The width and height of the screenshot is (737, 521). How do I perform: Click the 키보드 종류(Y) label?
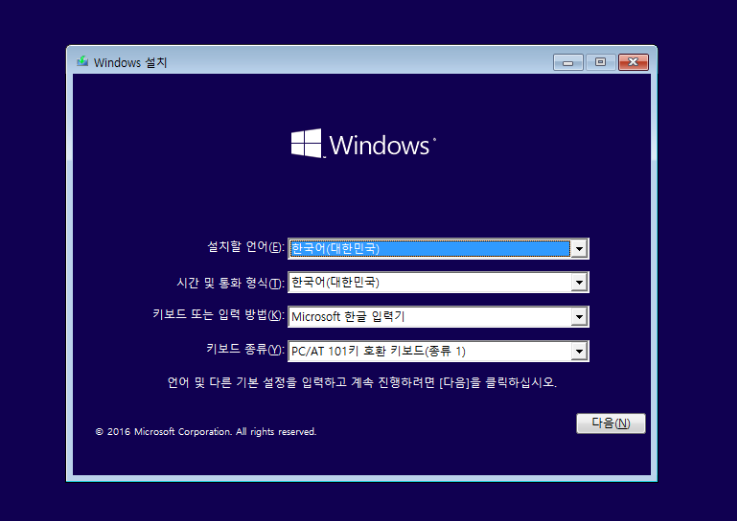245,351
